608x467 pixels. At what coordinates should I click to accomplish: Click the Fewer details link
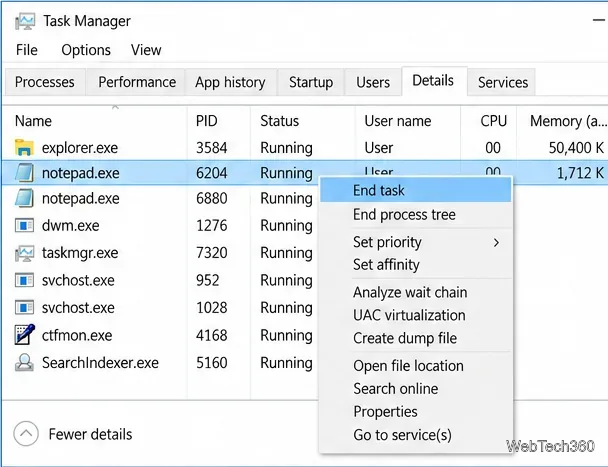coord(90,434)
